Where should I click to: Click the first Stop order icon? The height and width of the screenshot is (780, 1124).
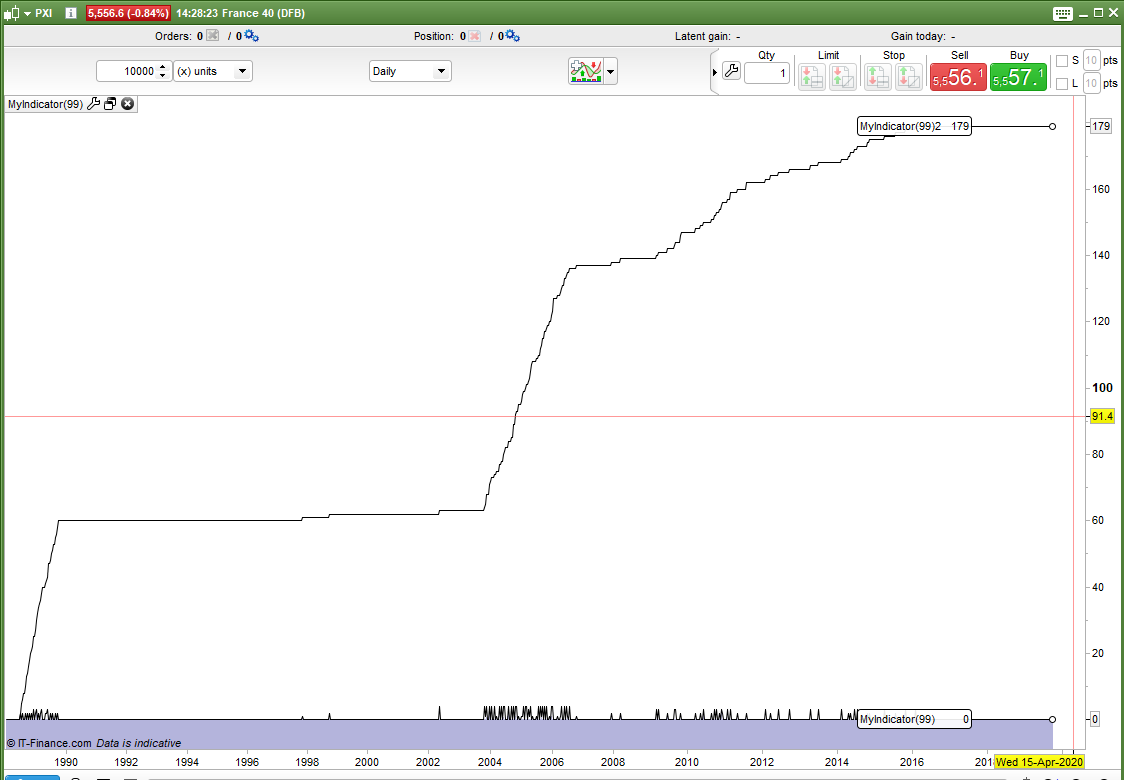(x=877, y=77)
